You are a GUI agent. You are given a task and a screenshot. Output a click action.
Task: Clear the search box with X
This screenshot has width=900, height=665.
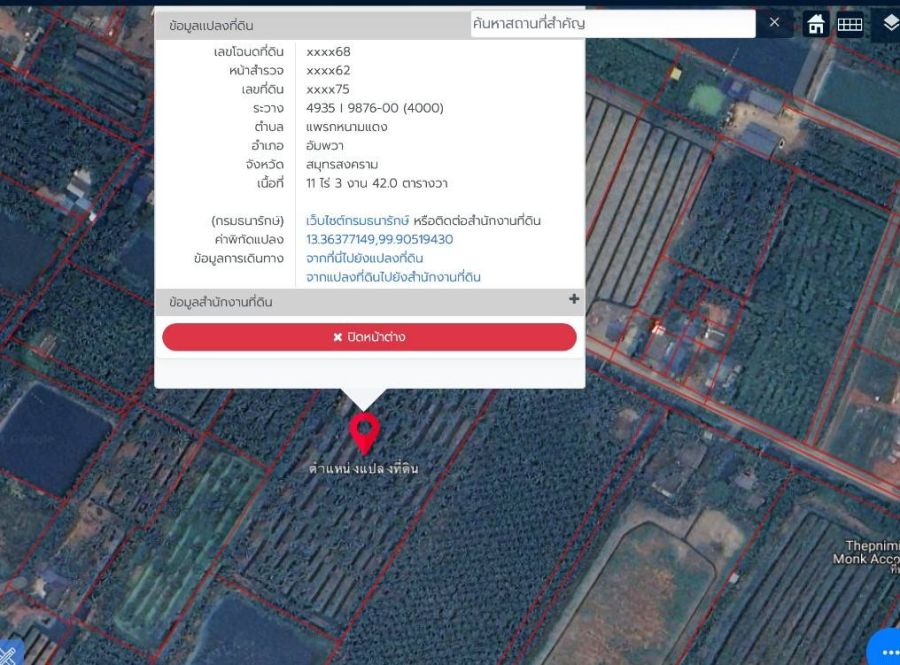774,22
